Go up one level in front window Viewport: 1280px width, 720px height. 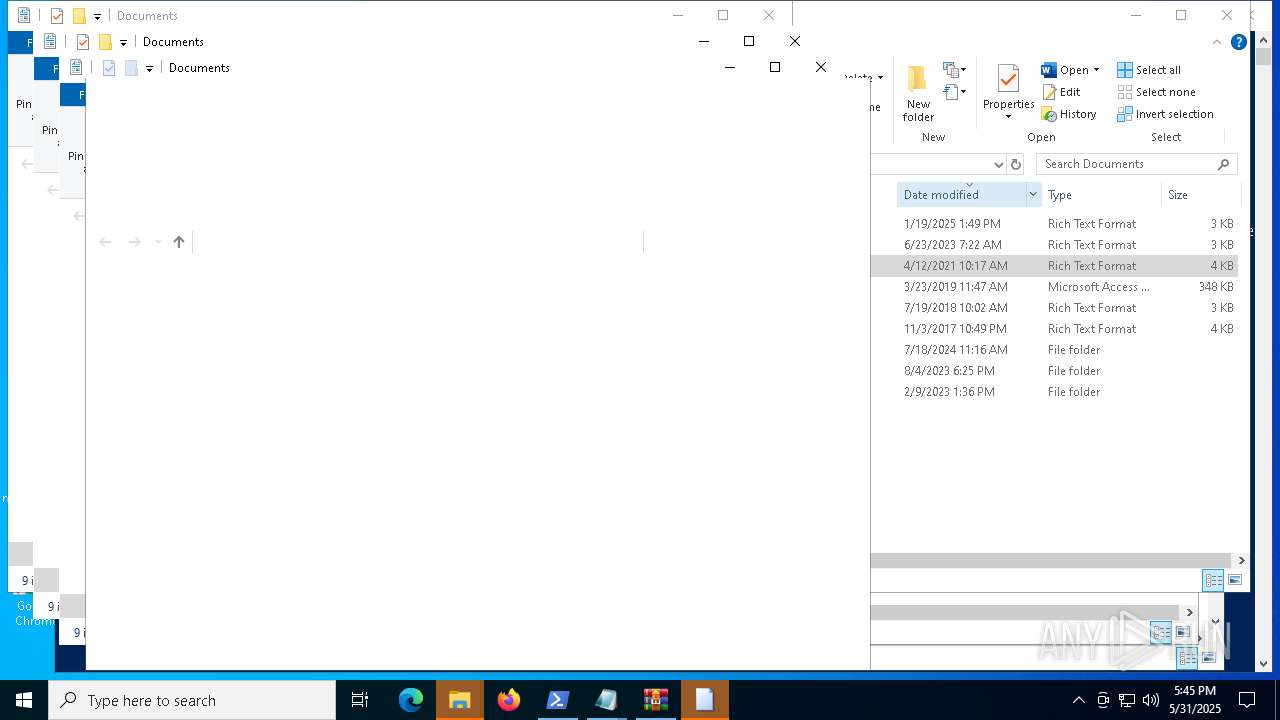(179, 242)
